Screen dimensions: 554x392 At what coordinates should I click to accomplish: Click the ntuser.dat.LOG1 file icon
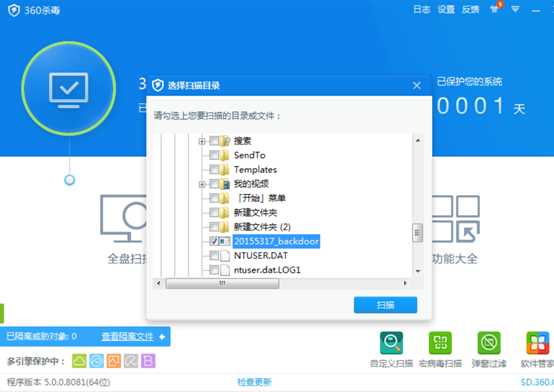pos(225,270)
